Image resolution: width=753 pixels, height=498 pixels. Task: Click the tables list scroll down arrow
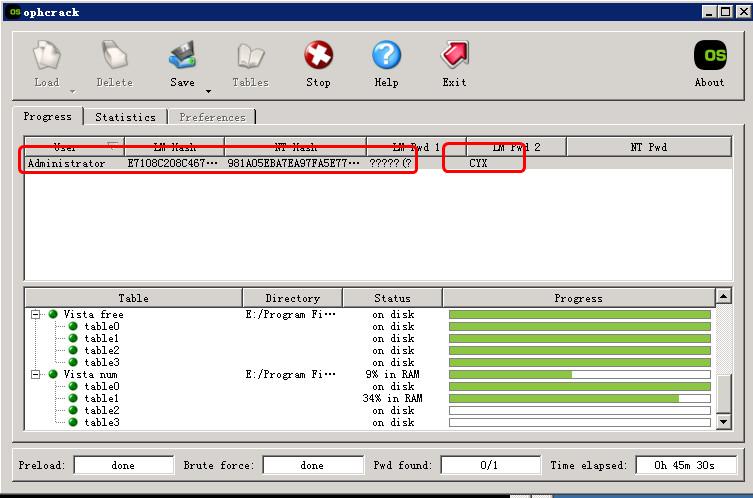[724, 422]
